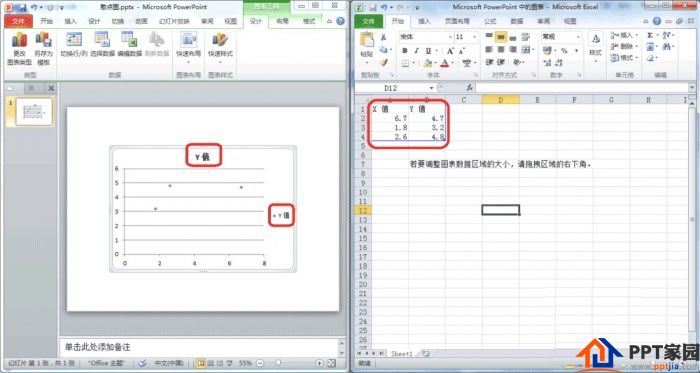Screen dimensions: 700x373
Task: Expand the Excel font size dropdown
Action: point(474,37)
